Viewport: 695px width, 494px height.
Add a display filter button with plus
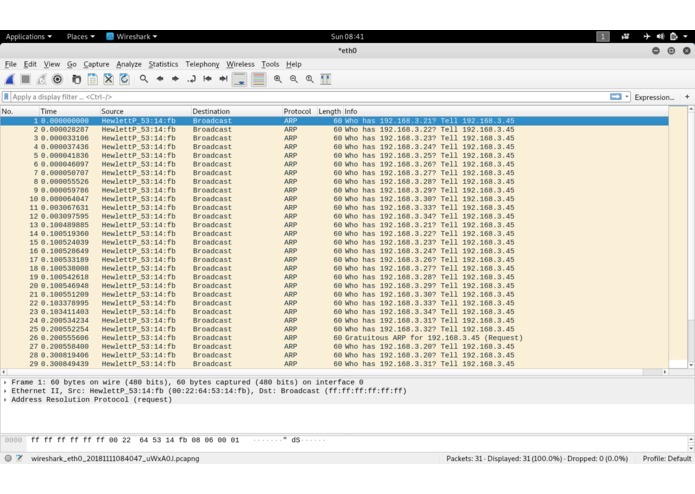(x=687, y=97)
